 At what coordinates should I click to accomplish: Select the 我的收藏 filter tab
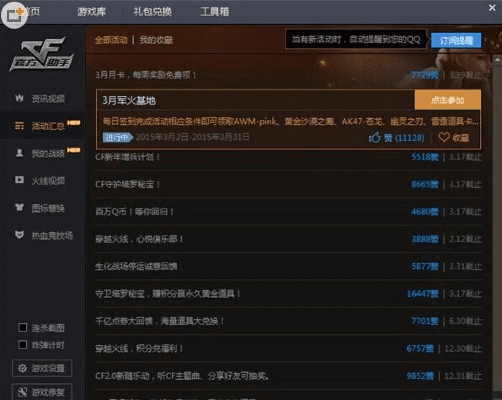point(156,40)
